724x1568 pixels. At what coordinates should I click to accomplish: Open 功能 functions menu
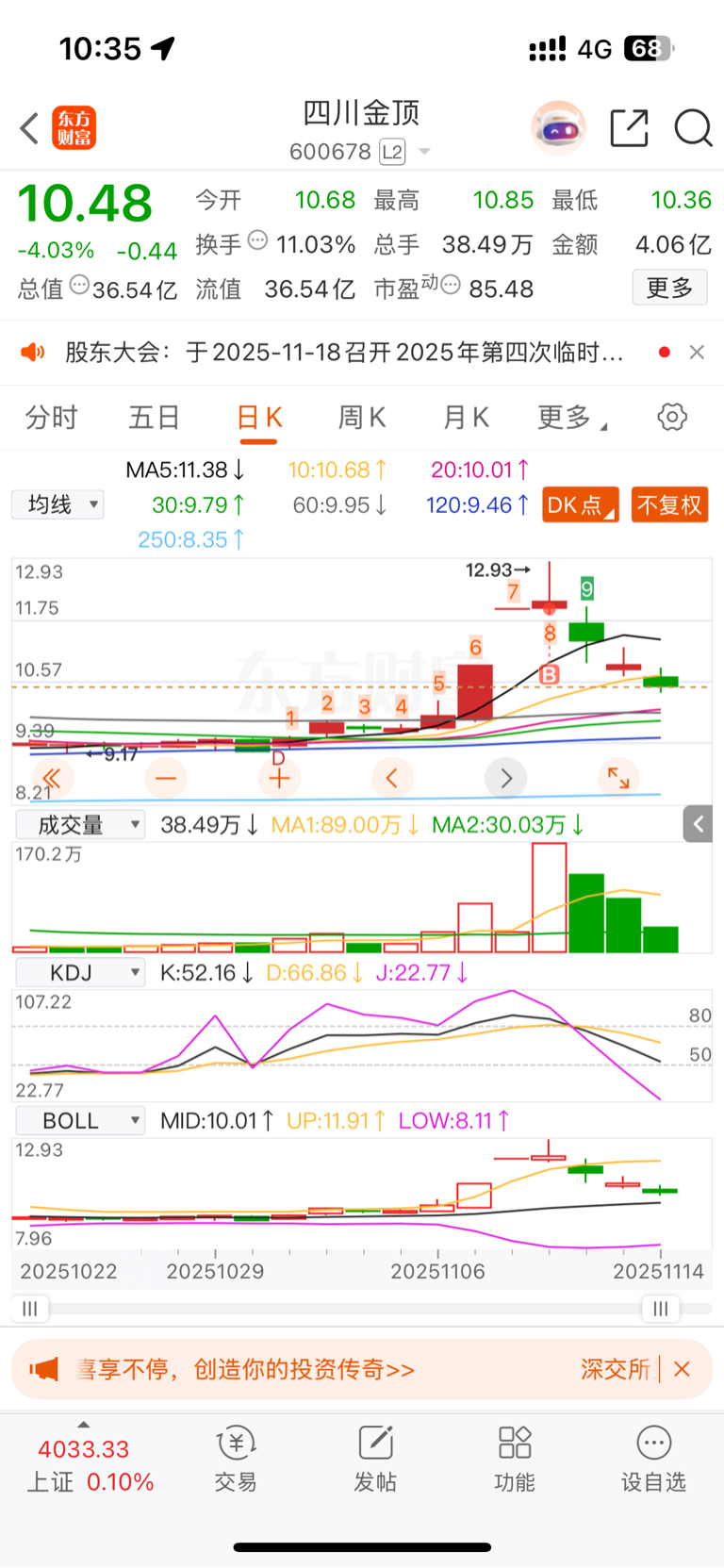pyautogui.click(x=515, y=1459)
